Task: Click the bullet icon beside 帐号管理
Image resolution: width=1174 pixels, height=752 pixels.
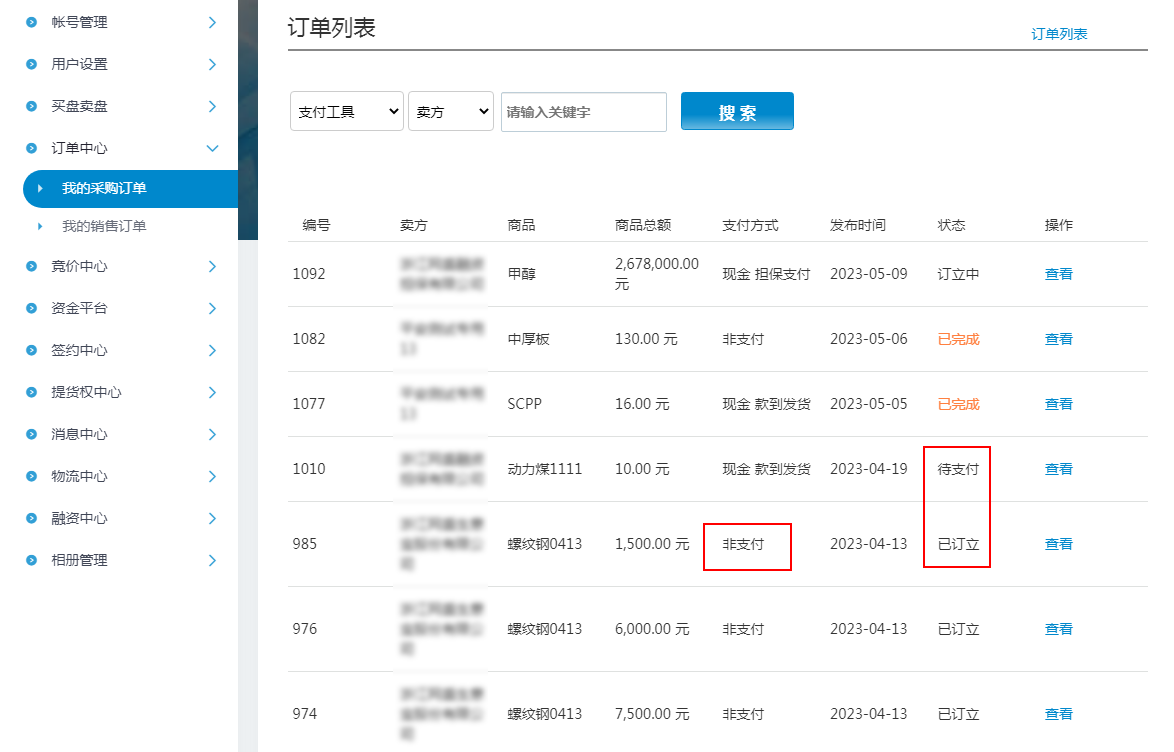Action: [32, 22]
